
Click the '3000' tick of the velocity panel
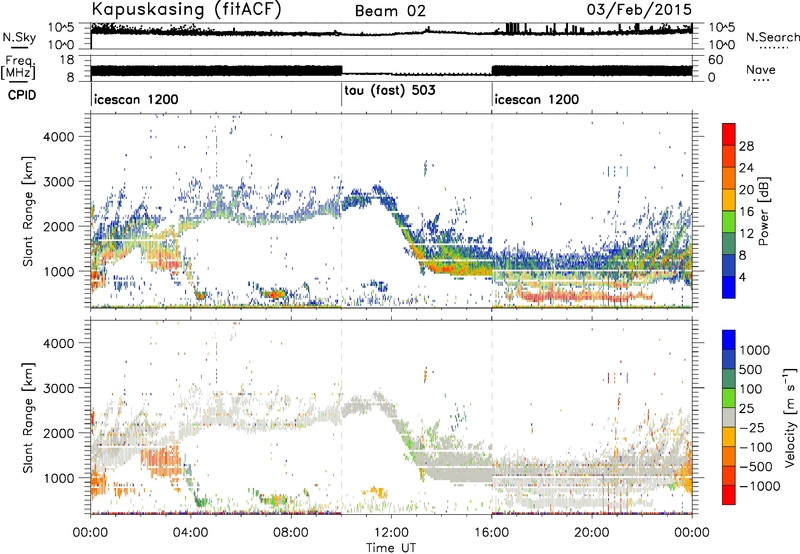pos(59,388)
